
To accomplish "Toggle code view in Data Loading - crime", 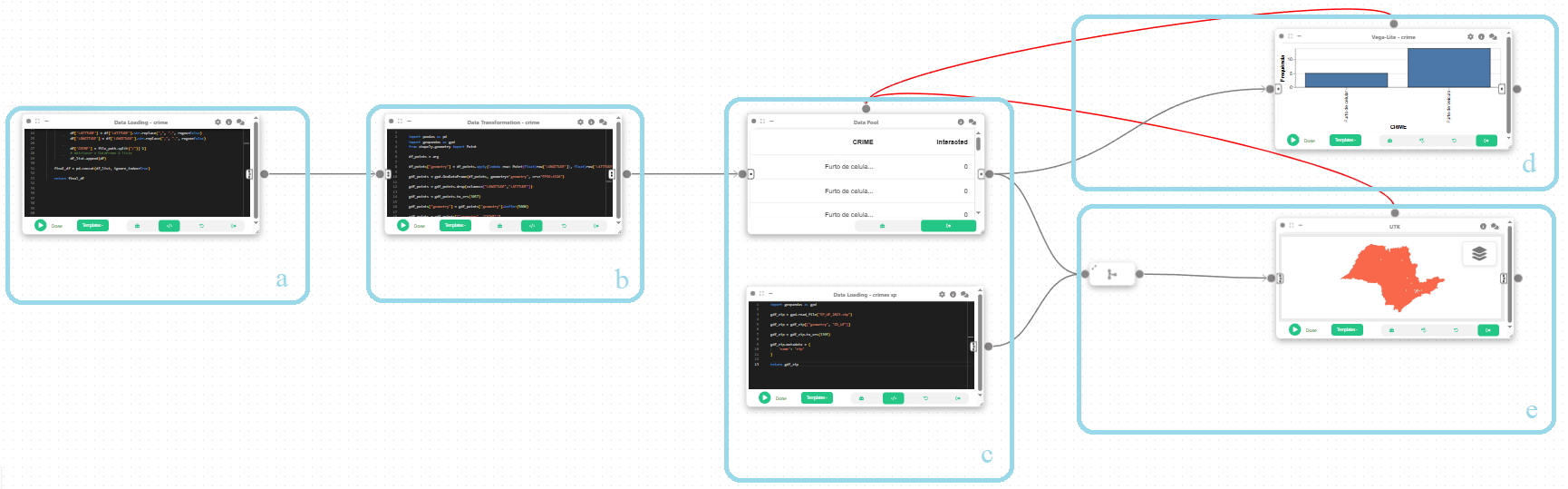I will [x=169, y=225].
